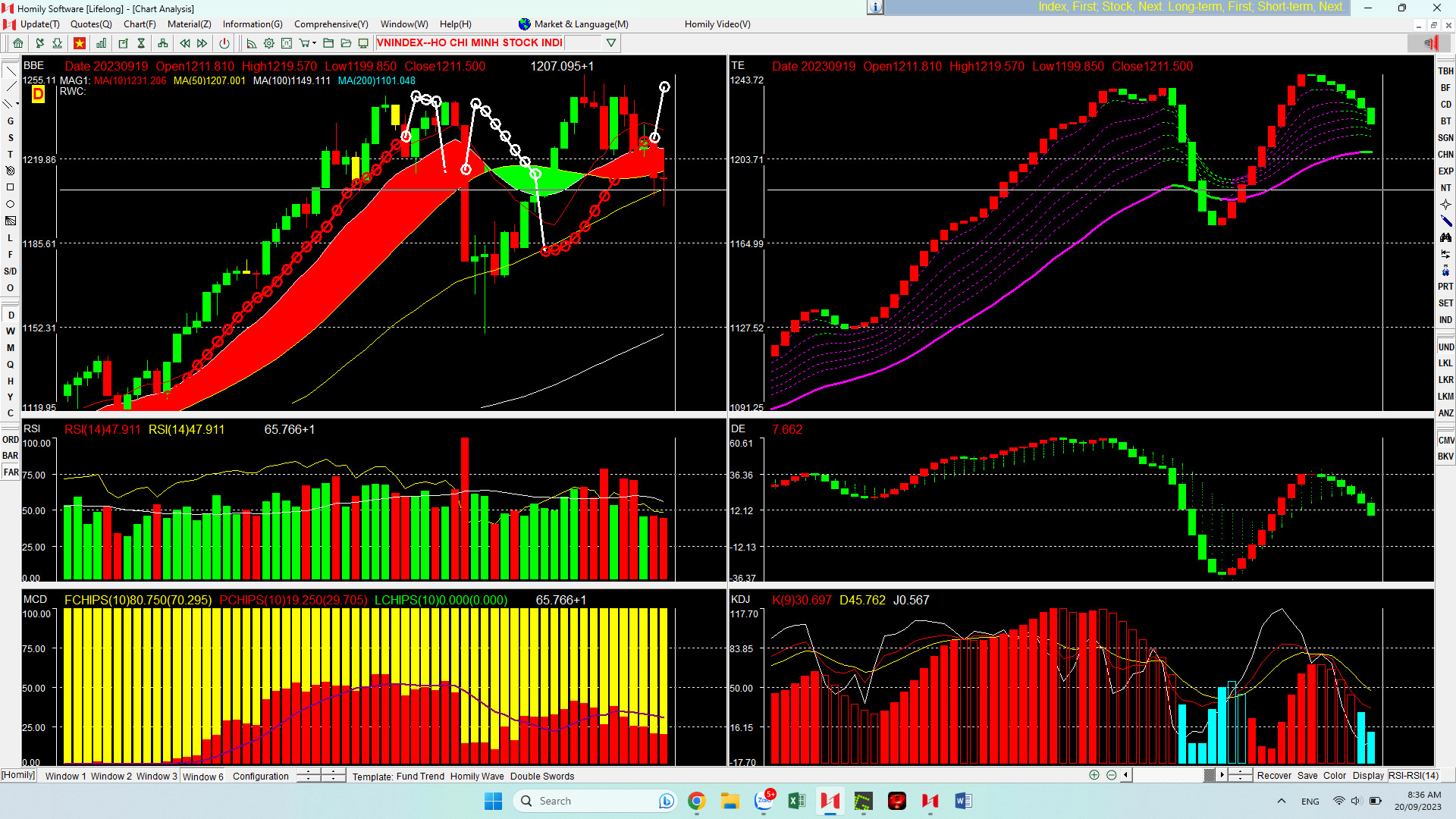Click the Recover button
The width and height of the screenshot is (1456, 819).
click(x=1274, y=775)
